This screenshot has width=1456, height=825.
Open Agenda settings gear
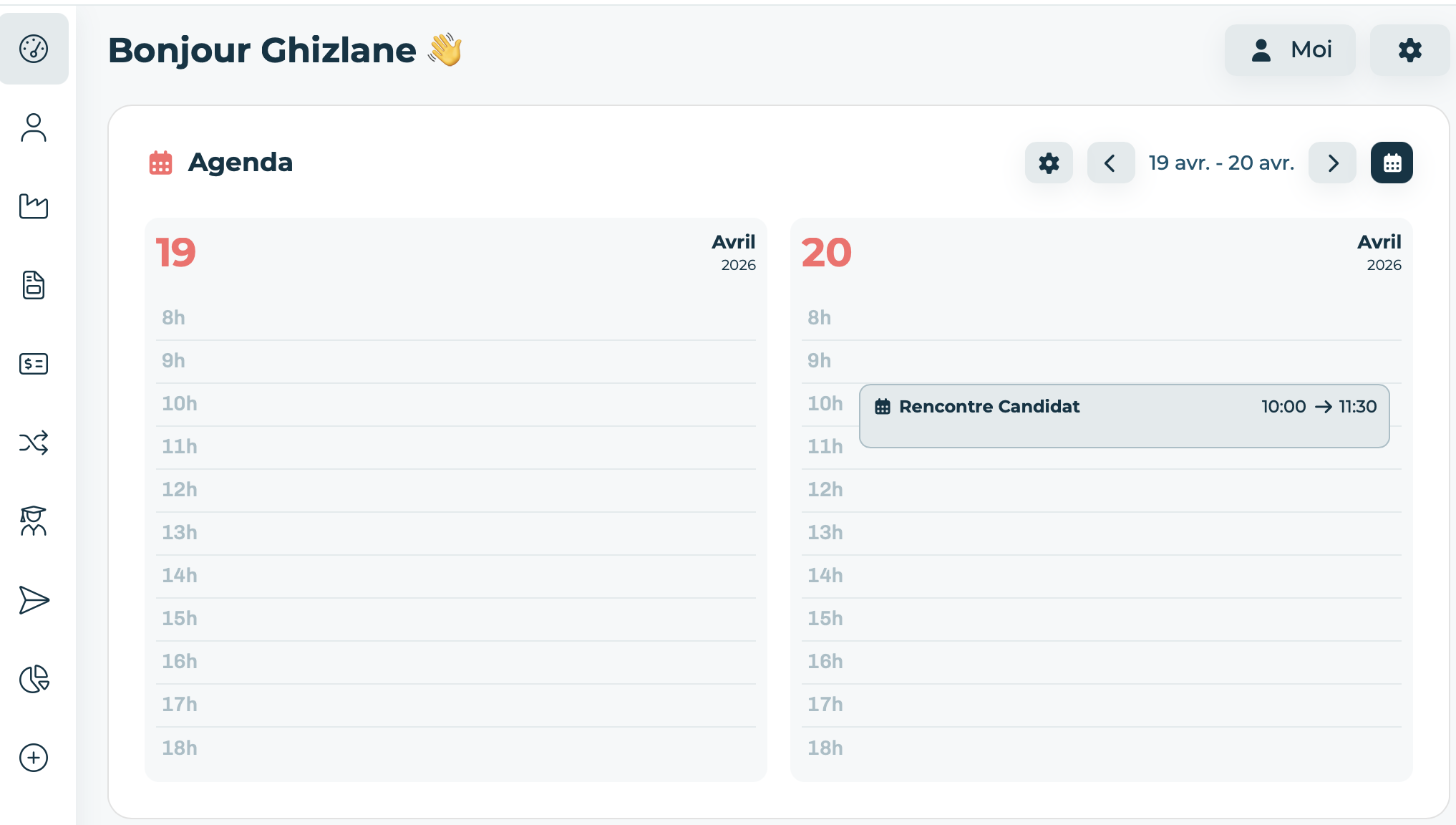point(1049,163)
